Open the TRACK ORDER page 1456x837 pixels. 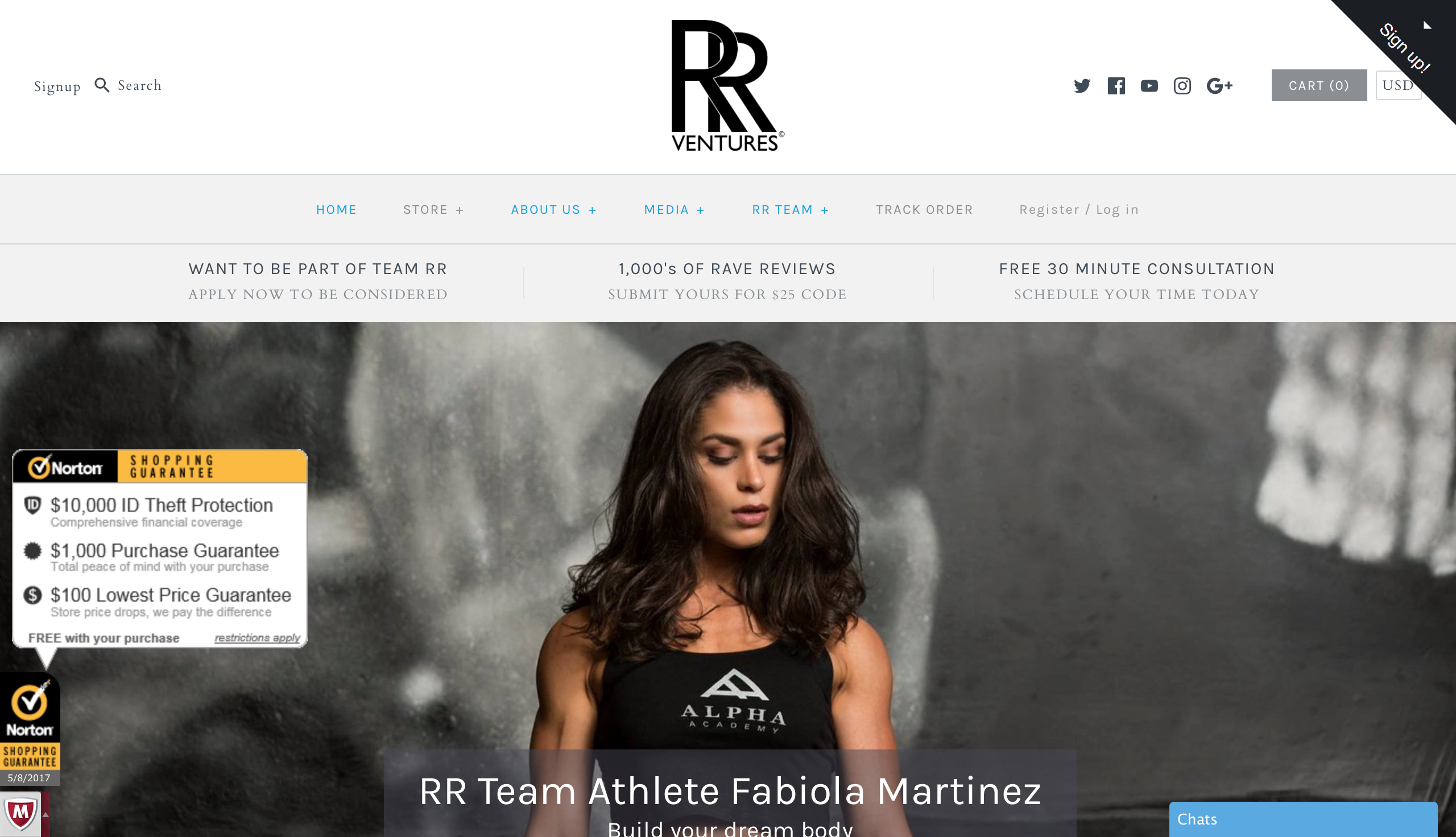point(924,210)
